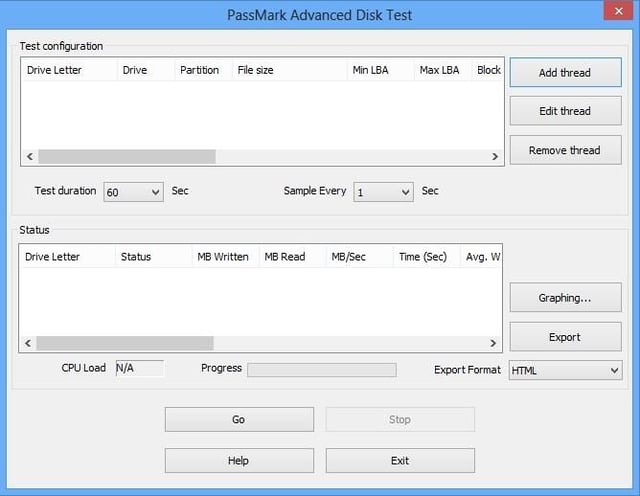Screen dimensions: 640x496
Task: Click the Test configuration horizontal scrollbar thumb
Action: [x=127, y=156]
